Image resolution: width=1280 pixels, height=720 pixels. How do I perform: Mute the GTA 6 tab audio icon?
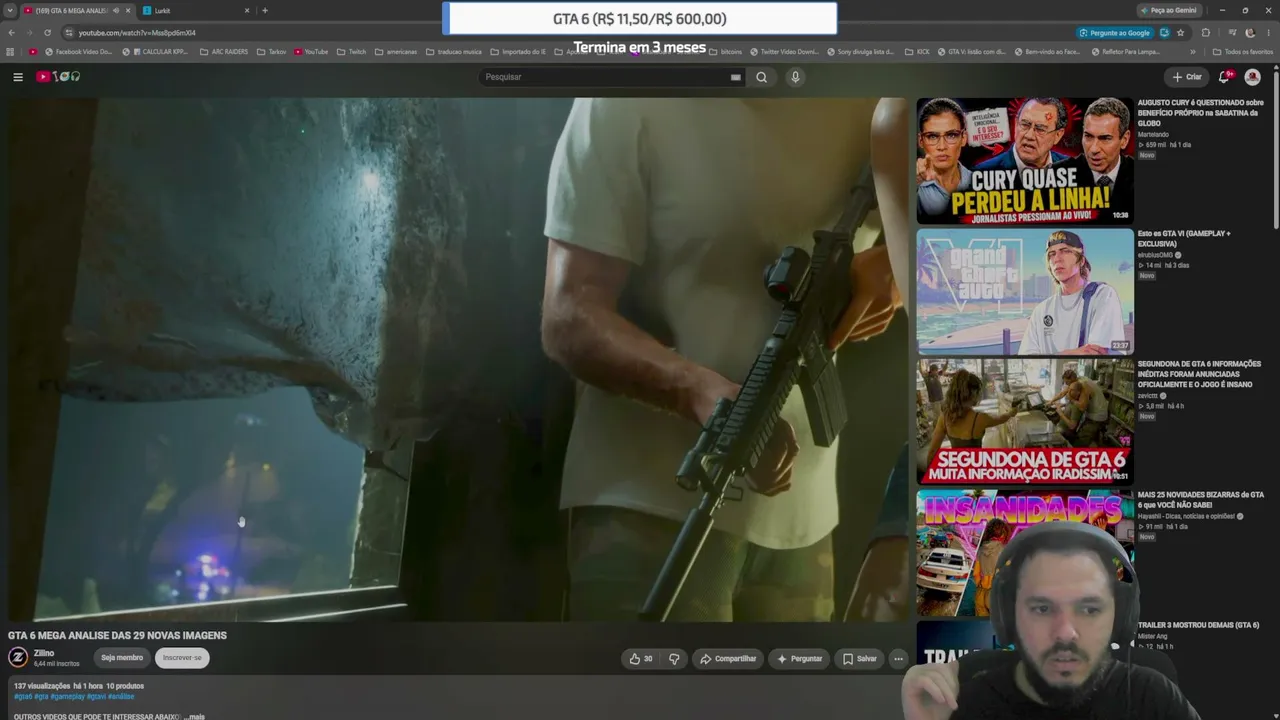click(x=115, y=10)
